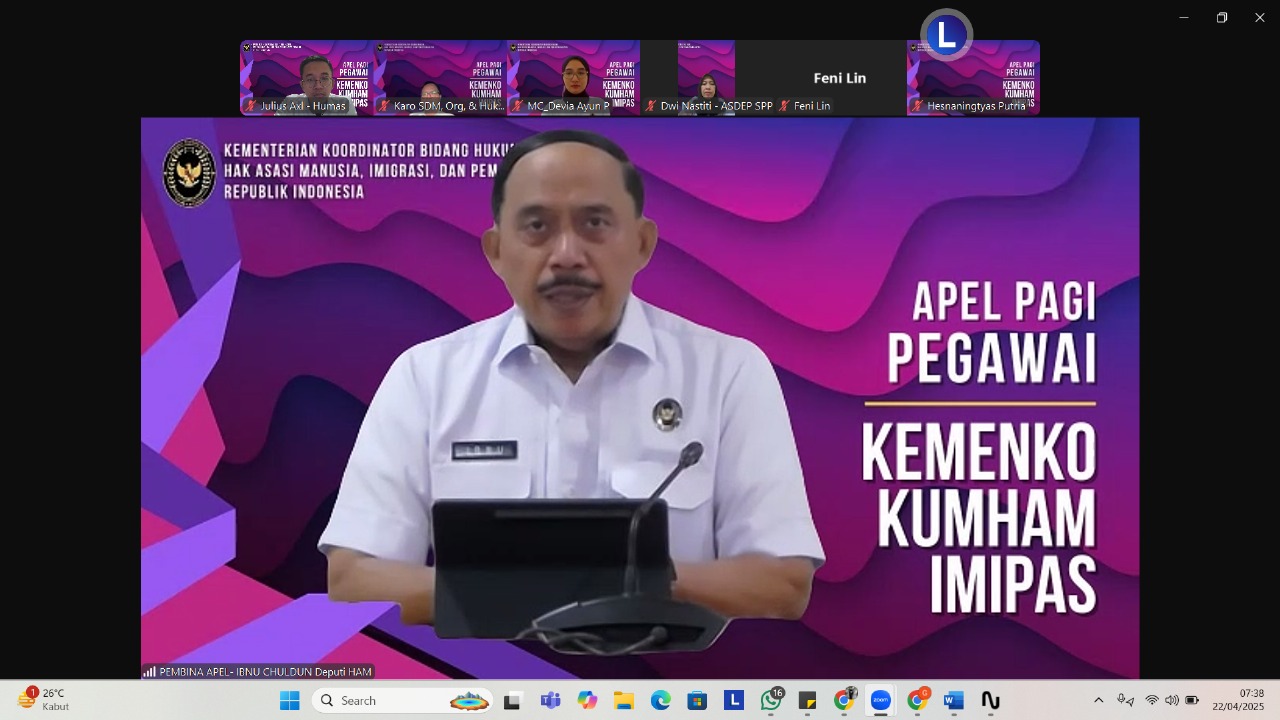Select Karo SDM participant video thumbnail

440,77
